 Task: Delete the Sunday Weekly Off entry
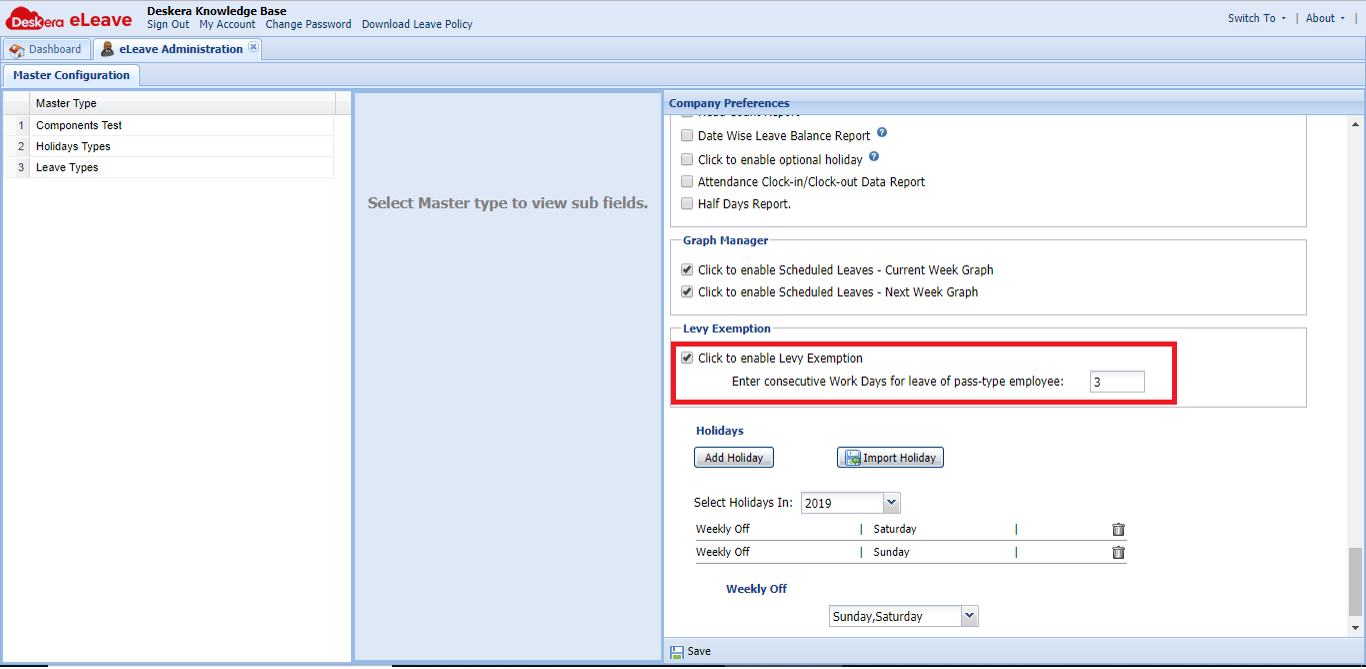point(1117,552)
